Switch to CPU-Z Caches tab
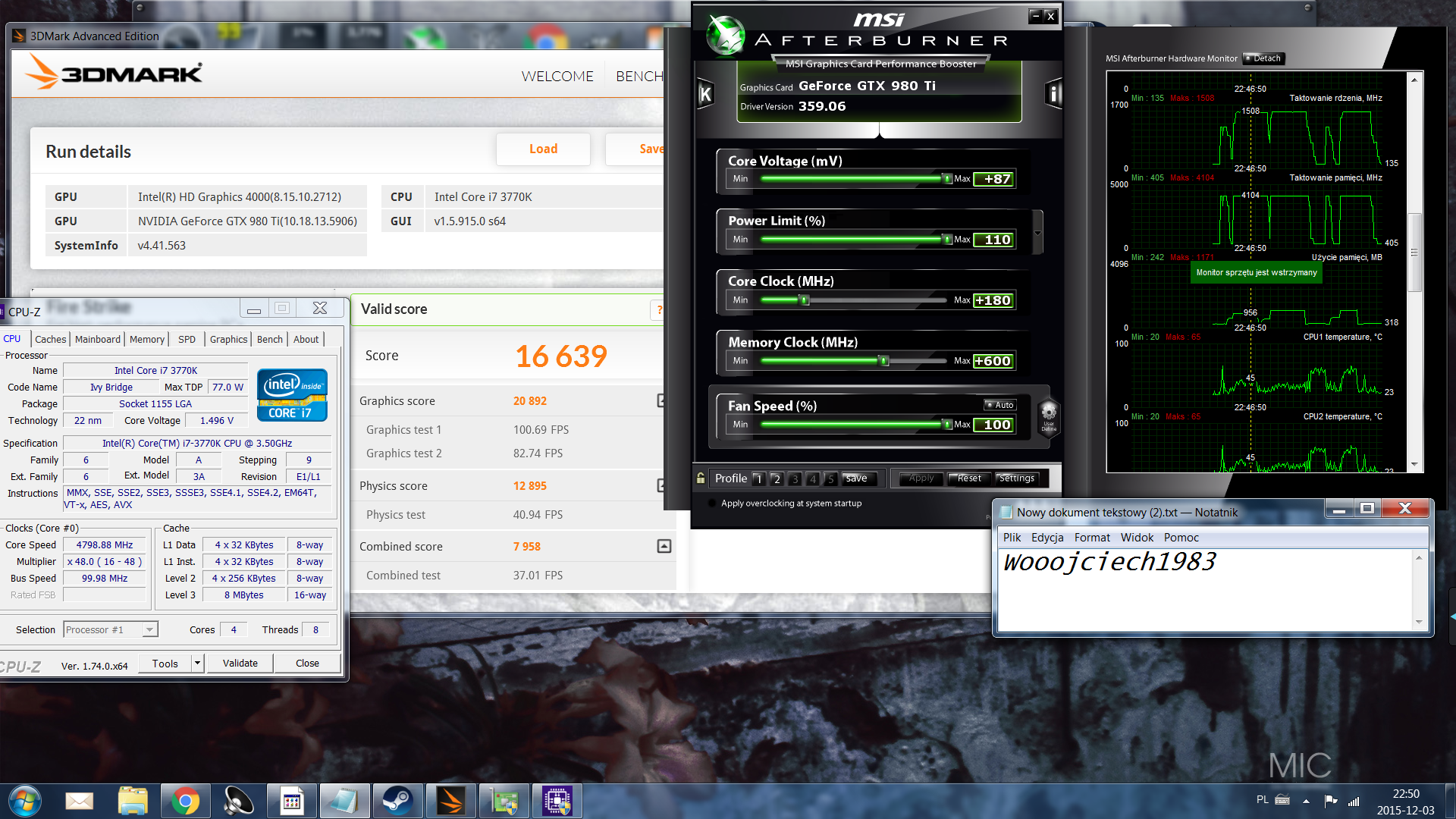The width and height of the screenshot is (1456, 819). 51,339
